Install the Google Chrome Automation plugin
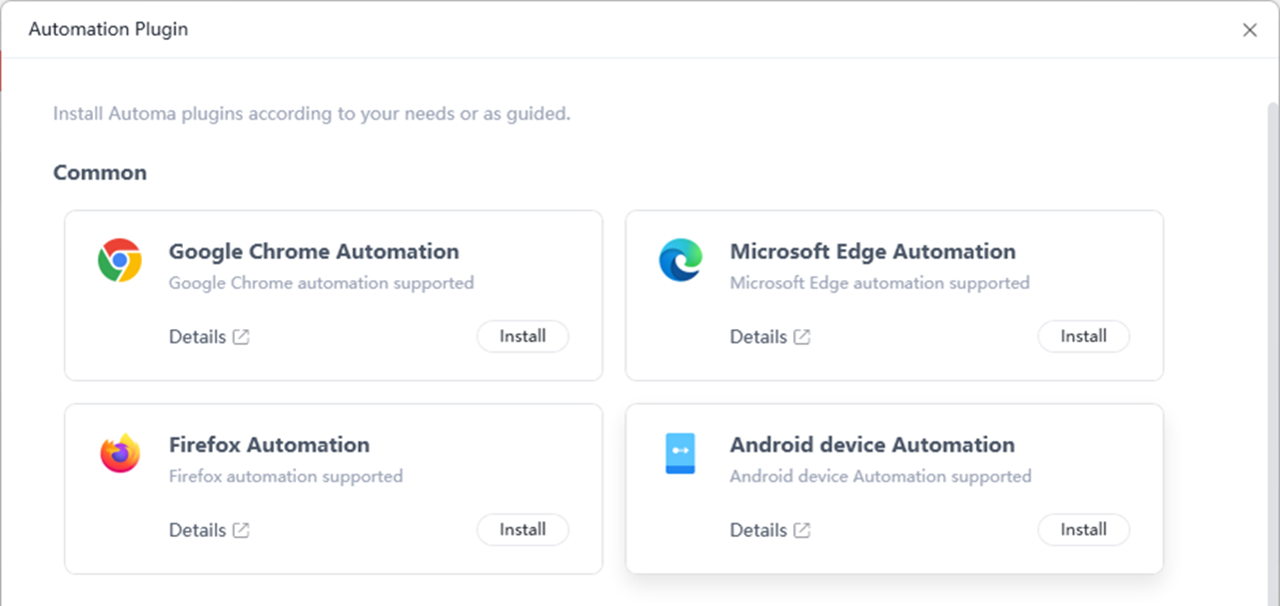Viewport: 1280px width, 606px height. 522,336
